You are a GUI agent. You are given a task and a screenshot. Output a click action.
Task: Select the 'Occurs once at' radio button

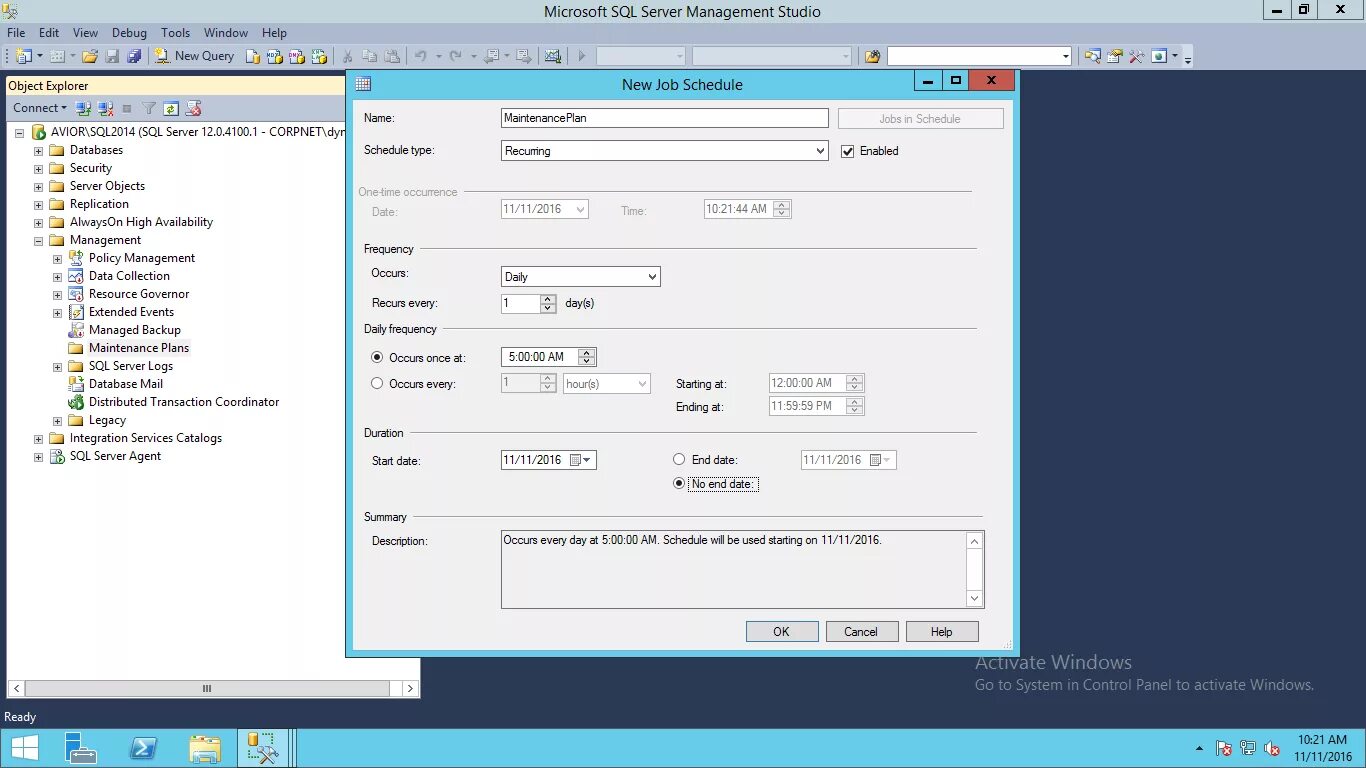point(377,357)
